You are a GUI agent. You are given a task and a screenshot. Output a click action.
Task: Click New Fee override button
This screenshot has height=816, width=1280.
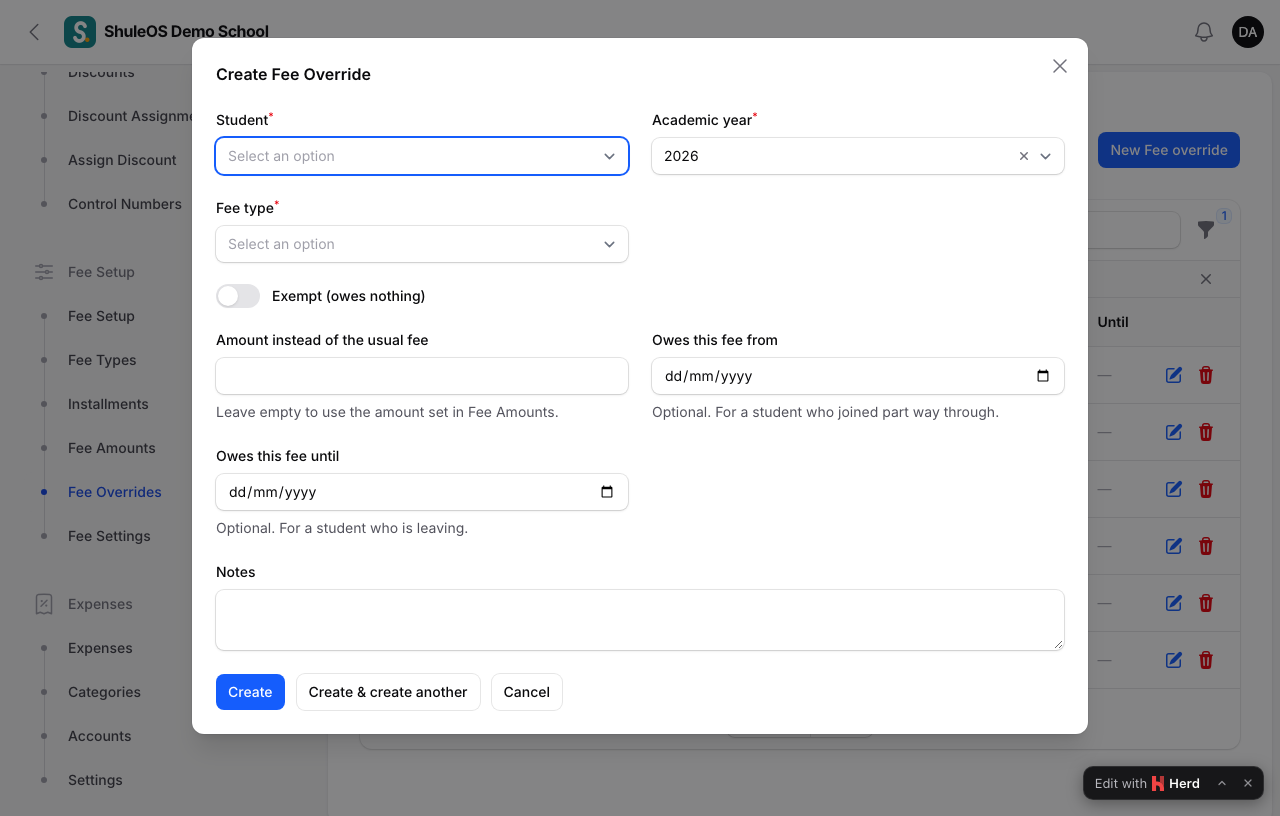point(1169,150)
